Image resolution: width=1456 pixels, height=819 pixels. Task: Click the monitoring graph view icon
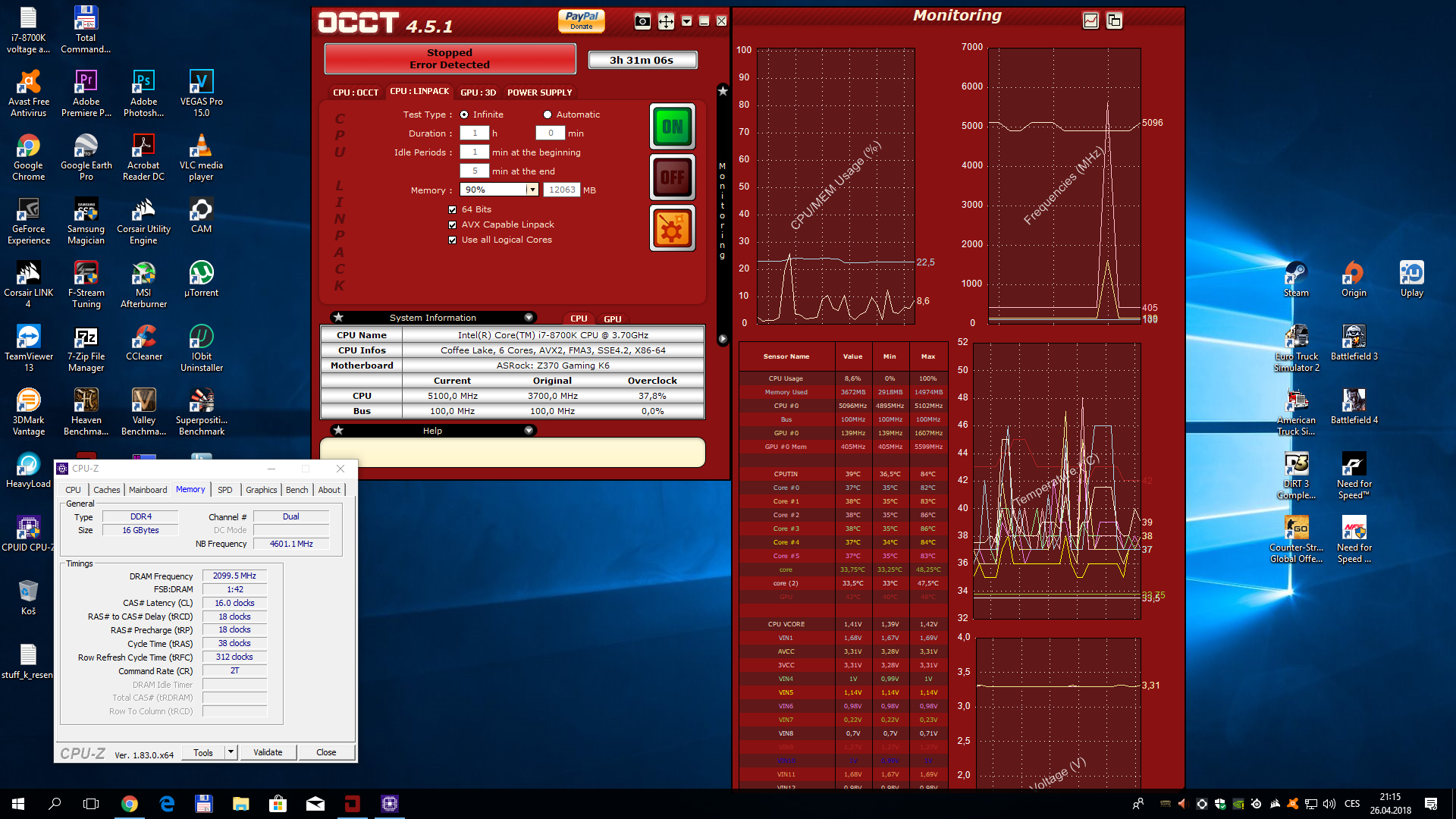1090,20
